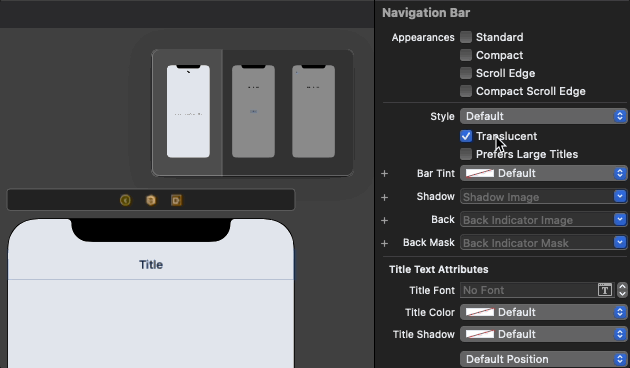Click the Title Shadow color swatch
The image size is (630, 368).
point(480,334)
